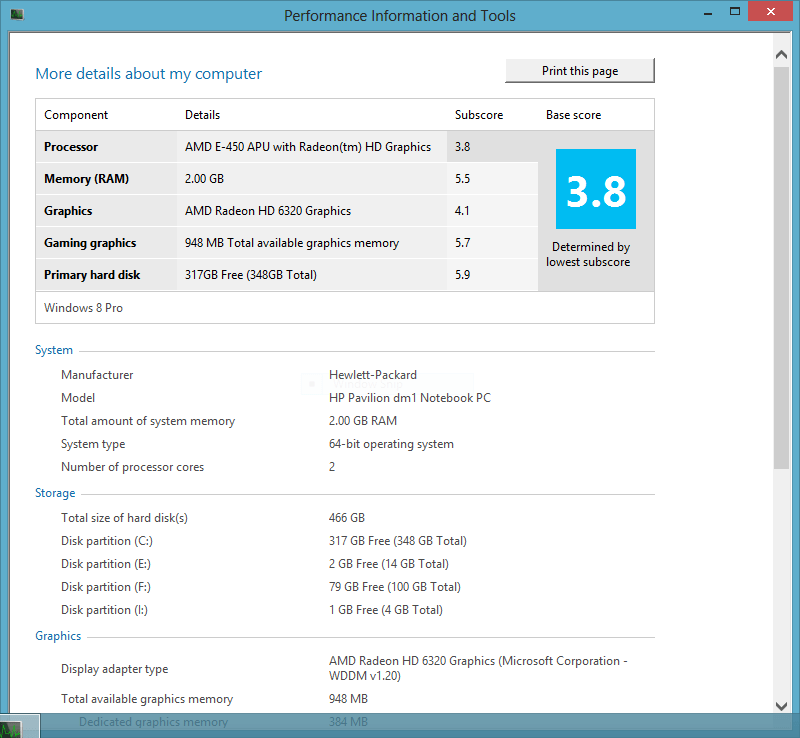The width and height of the screenshot is (800, 738).
Task: Minimize the Performance Information window
Action: click(708, 12)
